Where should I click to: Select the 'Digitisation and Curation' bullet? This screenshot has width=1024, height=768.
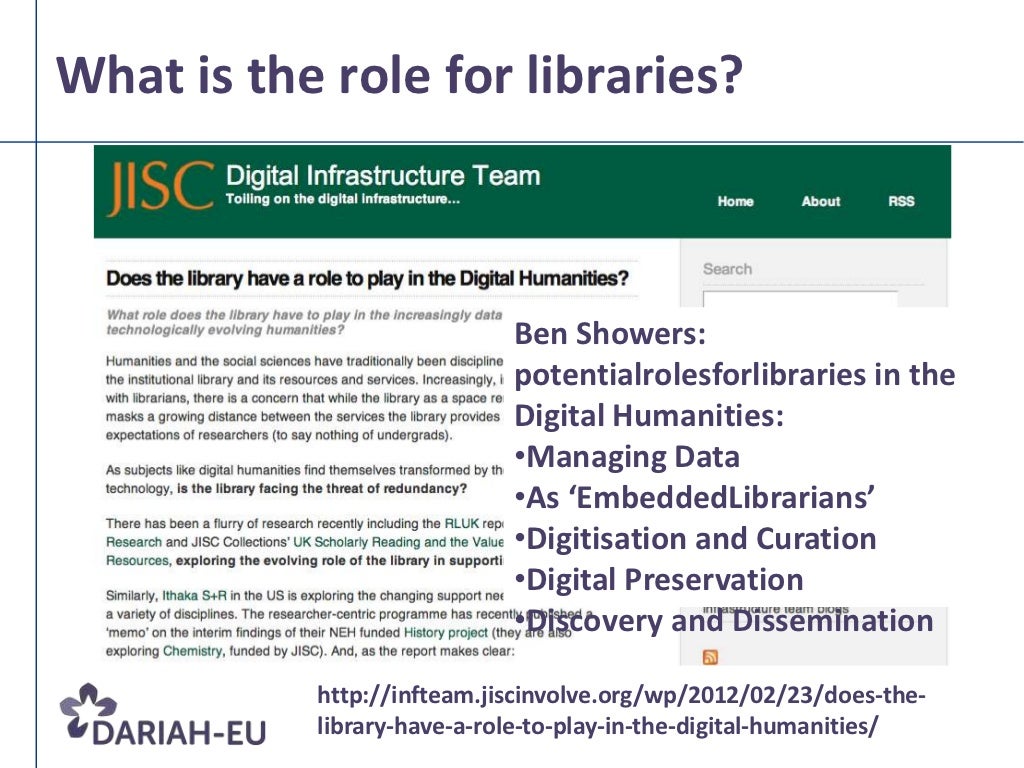click(x=696, y=539)
